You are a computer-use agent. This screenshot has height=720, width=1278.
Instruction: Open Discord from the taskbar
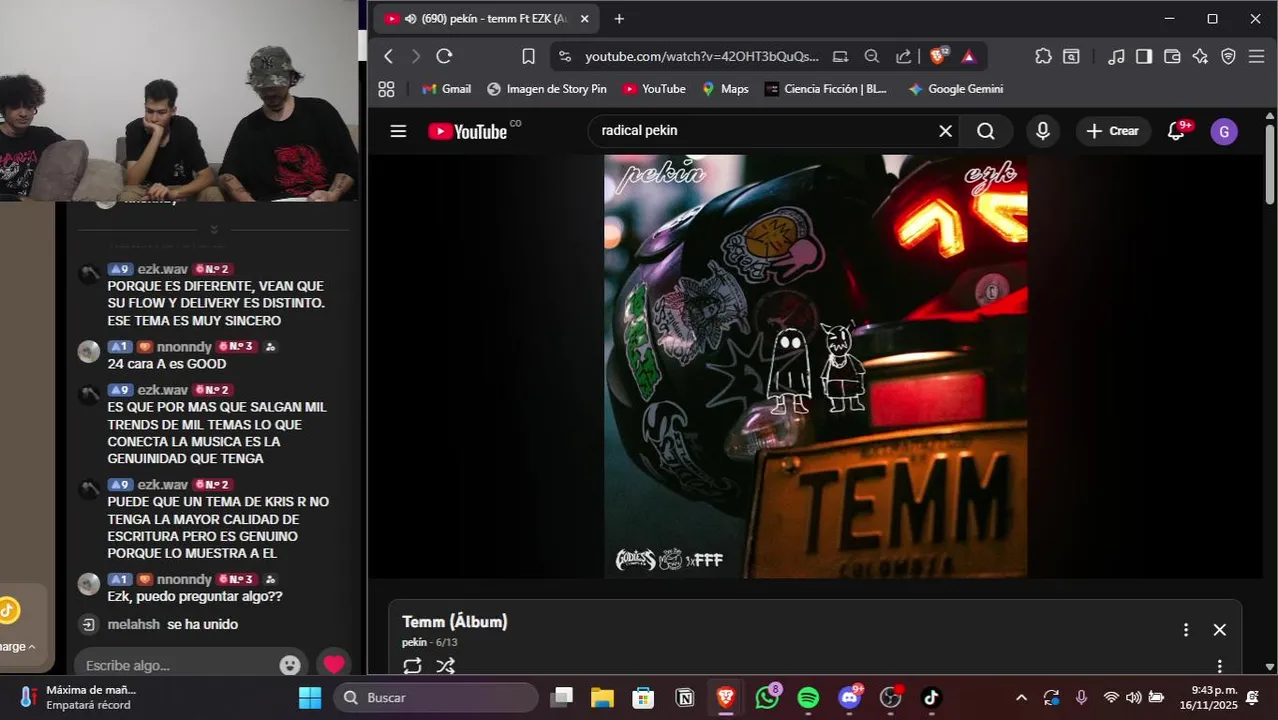850,697
